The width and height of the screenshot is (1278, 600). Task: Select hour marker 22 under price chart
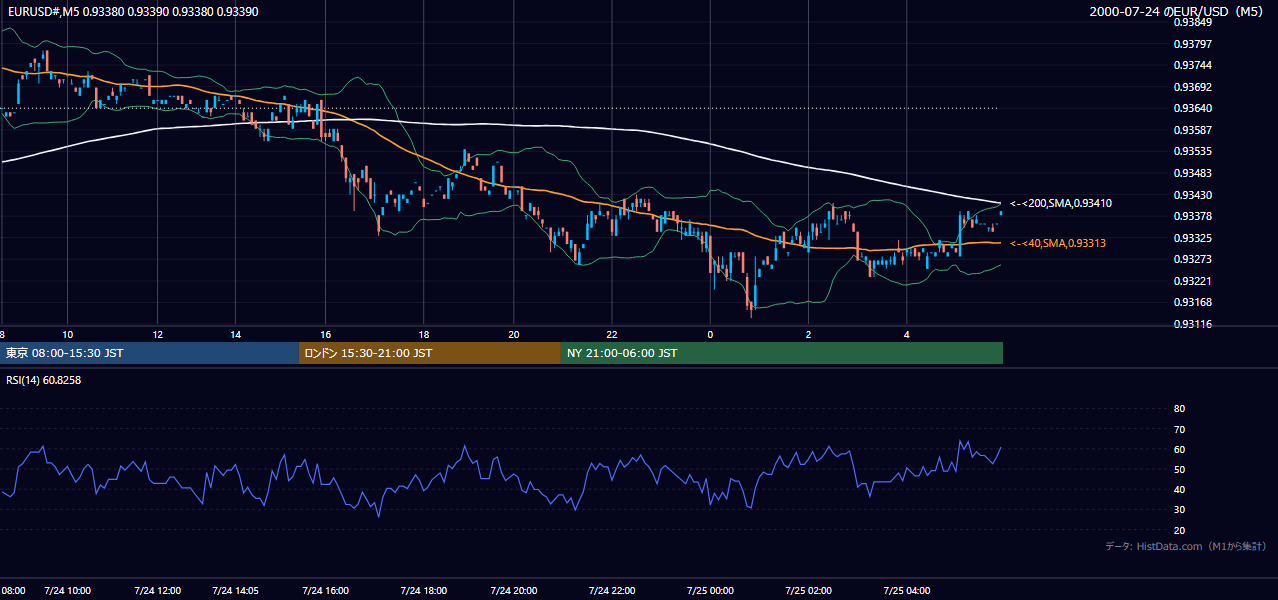[x=612, y=334]
